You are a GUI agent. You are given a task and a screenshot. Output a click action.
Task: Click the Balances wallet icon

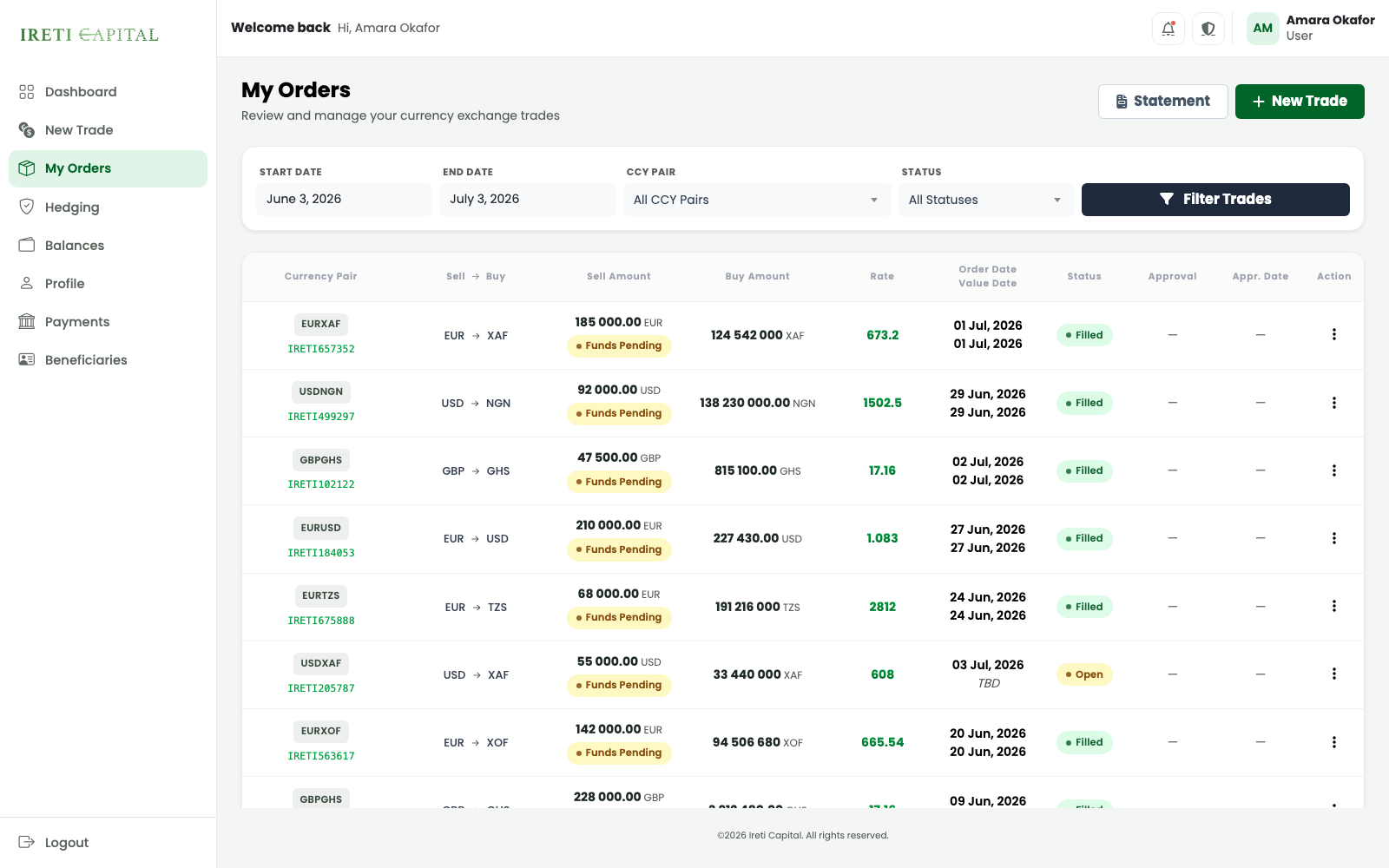[27, 245]
